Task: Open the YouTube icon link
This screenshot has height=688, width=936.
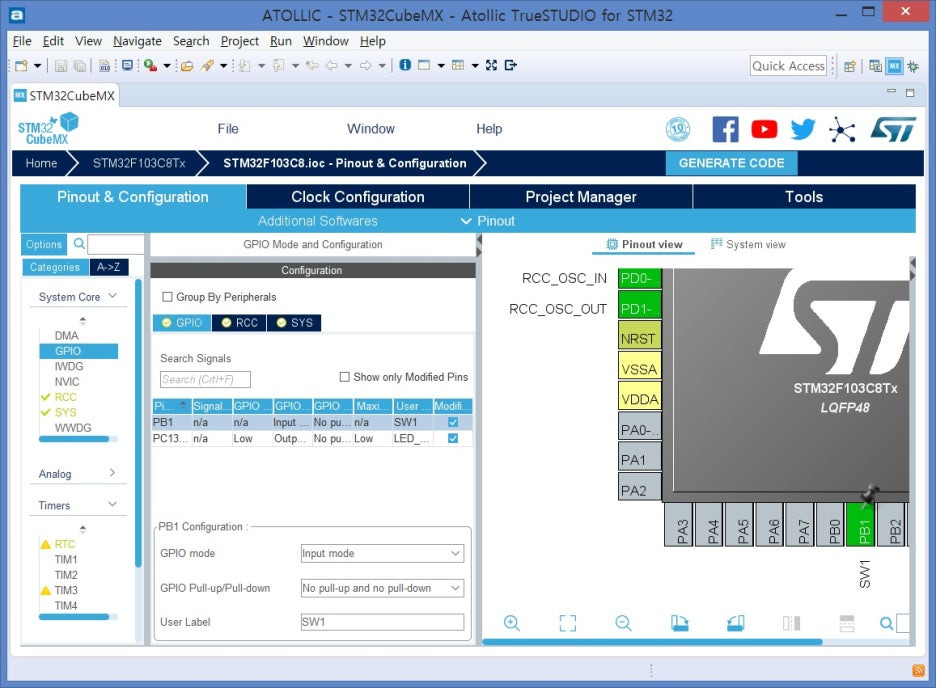Action: (x=764, y=129)
